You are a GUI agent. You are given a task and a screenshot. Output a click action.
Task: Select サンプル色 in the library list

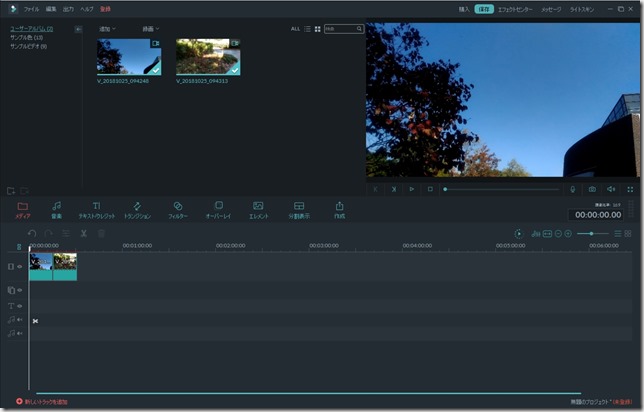[x=27, y=37]
